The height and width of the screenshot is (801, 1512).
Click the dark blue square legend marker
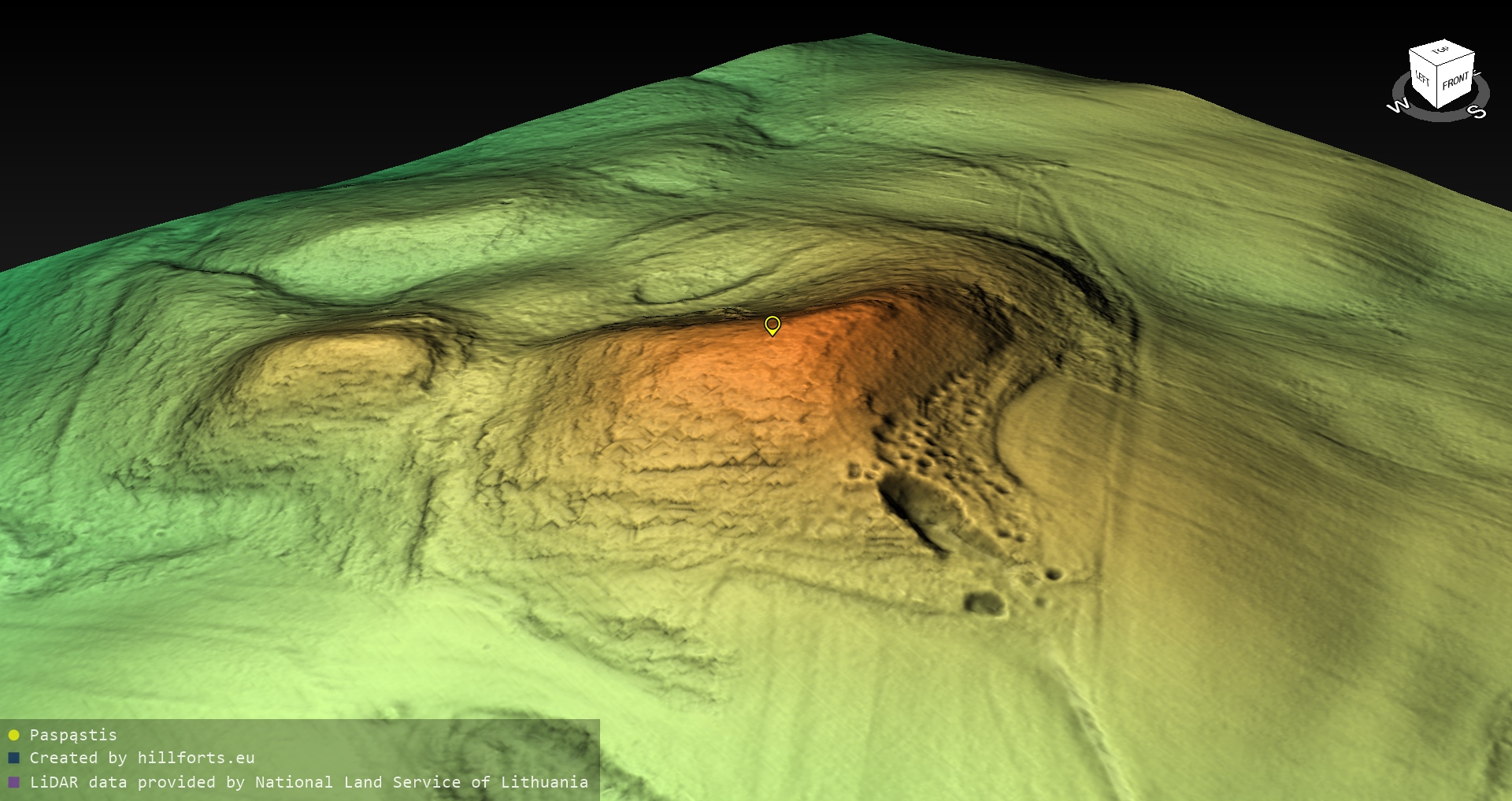click(x=13, y=758)
